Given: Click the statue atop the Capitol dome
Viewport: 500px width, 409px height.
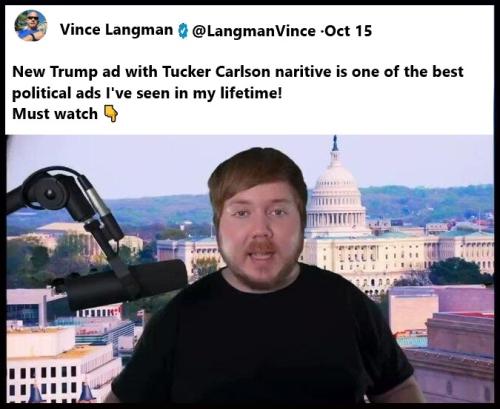Looking at the screenshot, I should (335, 143).
